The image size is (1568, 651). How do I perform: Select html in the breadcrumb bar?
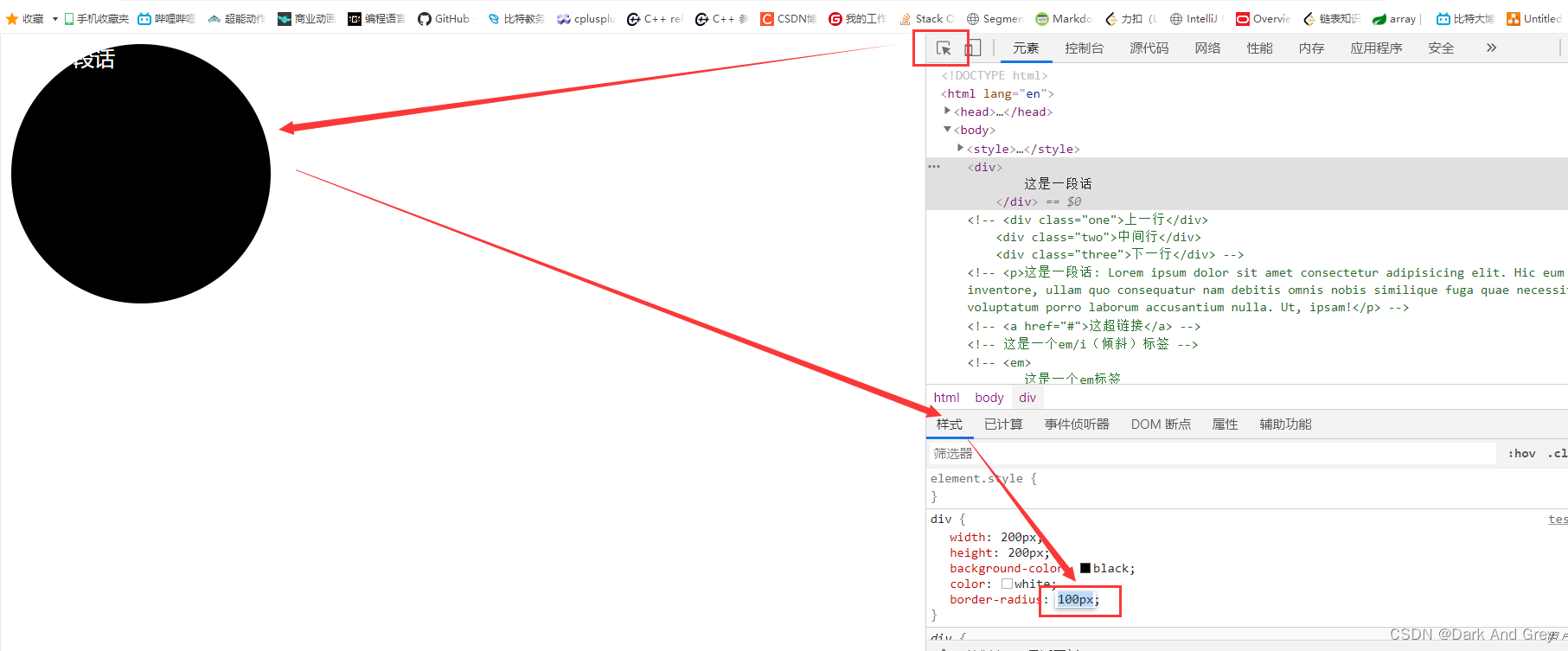coord(946,398)
